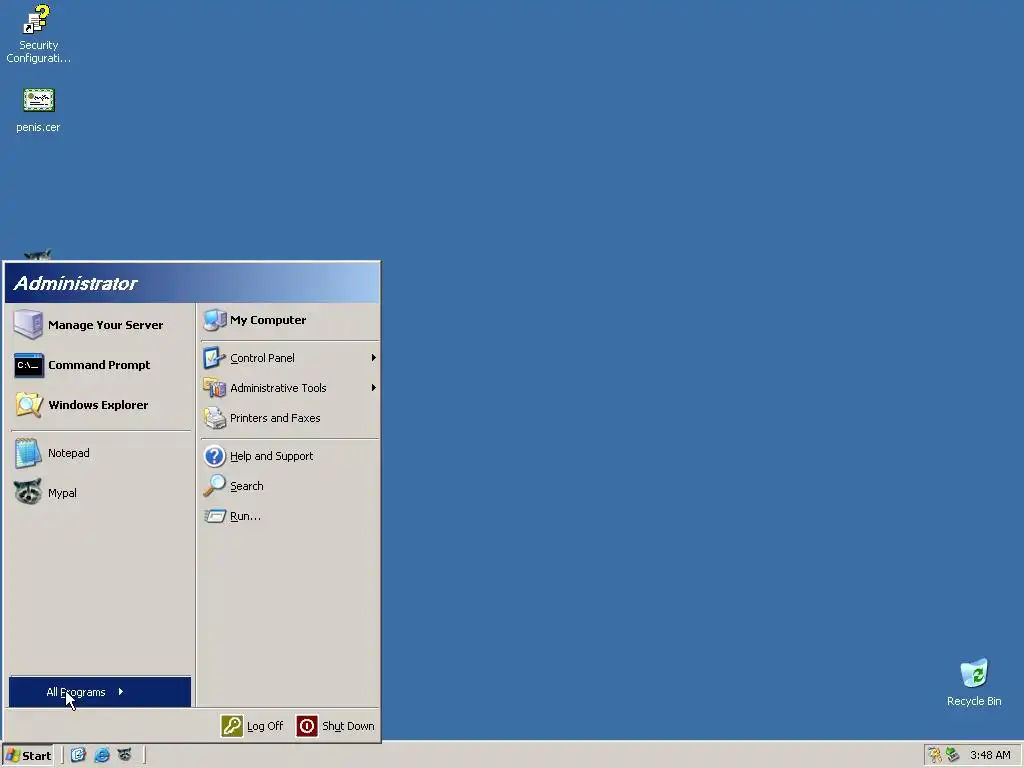The height and width of the screenshot is (768, 1024).
Task: Select the Recycle Bin desktop icon
Action: [x=974, y=682]
